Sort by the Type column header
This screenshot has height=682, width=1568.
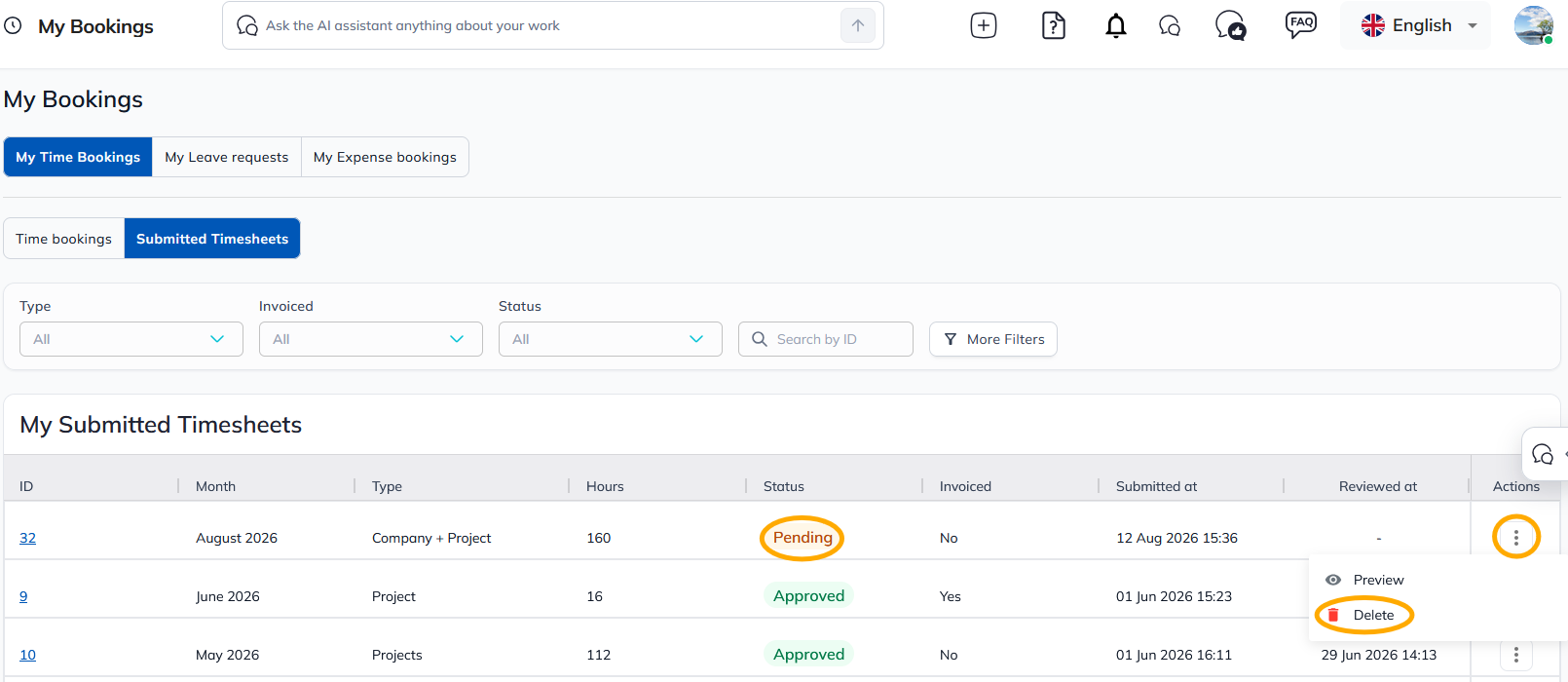pyautogui.click(x=387, y=486)
